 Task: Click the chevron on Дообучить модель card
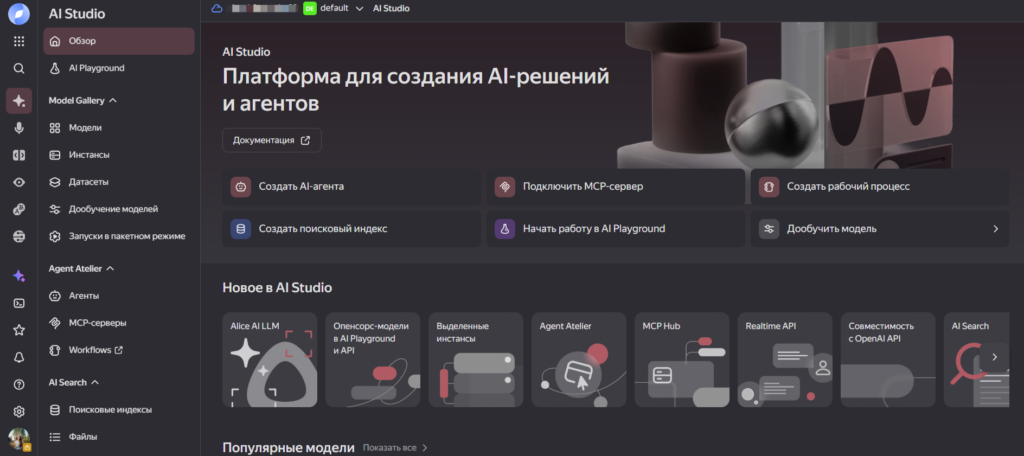pyautogui.click(x=996, y=229)
